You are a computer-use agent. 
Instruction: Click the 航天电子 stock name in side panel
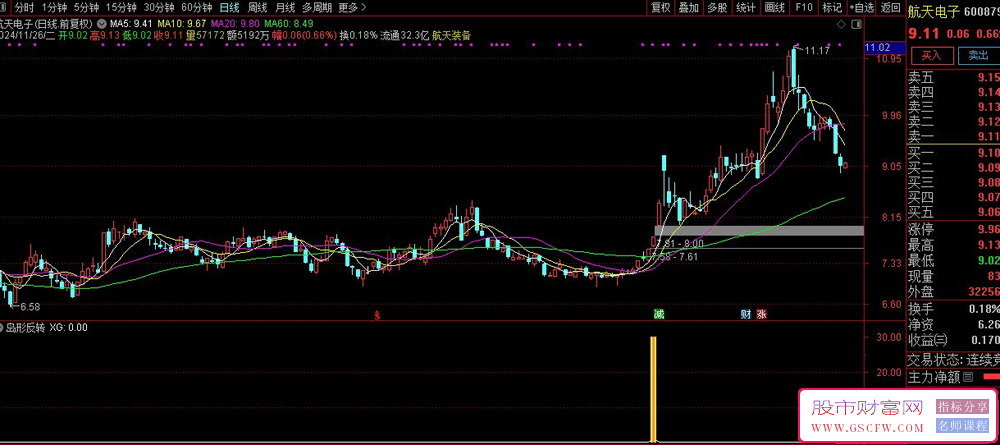tap(934, 12)
